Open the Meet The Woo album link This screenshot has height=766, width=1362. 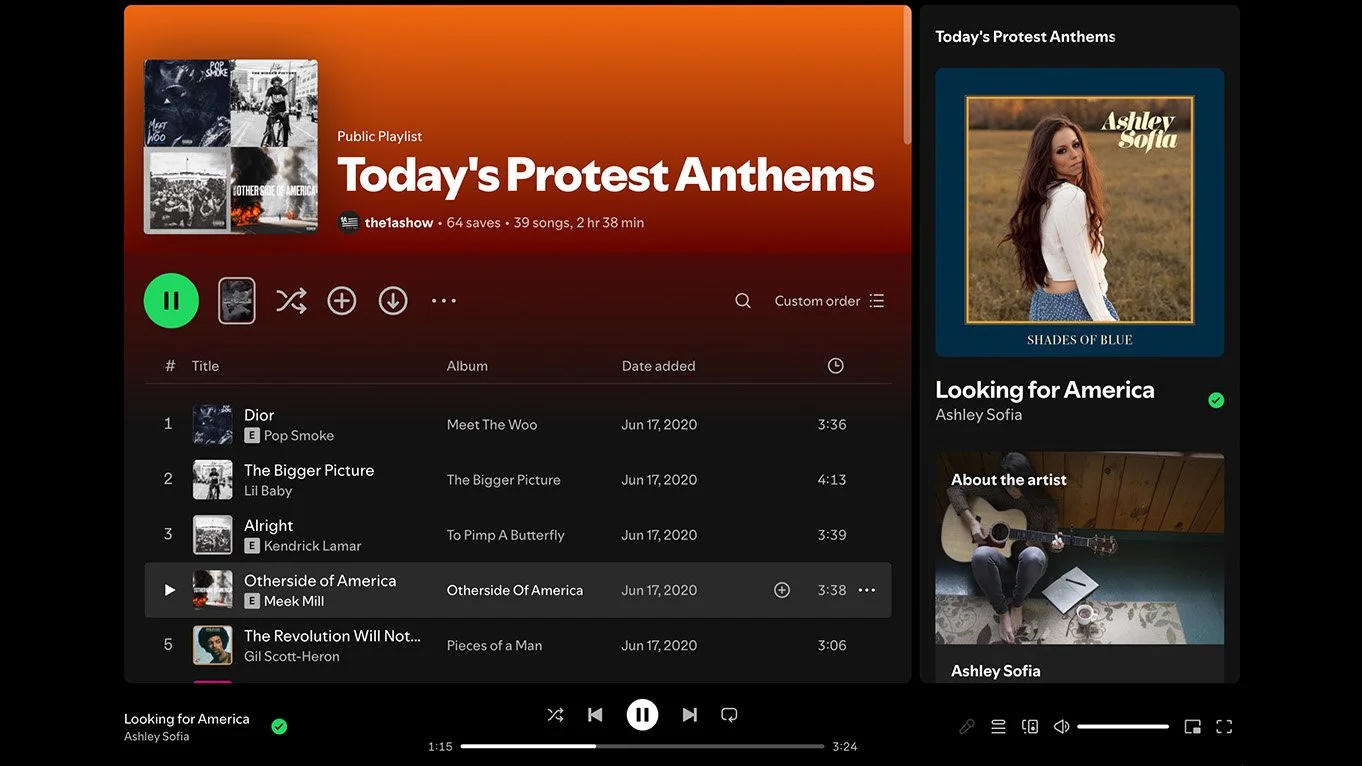[x=492, y=425]
